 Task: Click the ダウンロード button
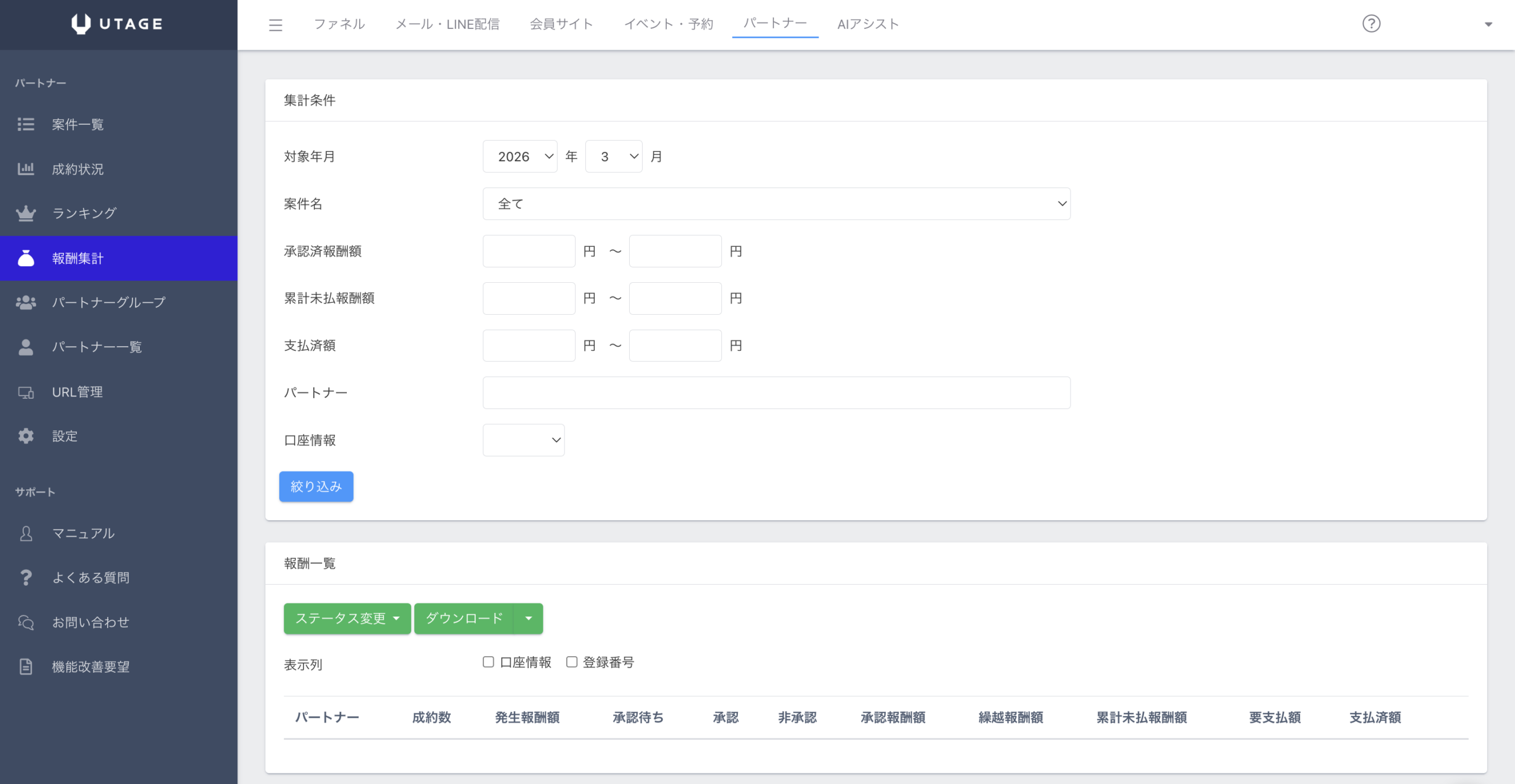[x=464, y=618]
